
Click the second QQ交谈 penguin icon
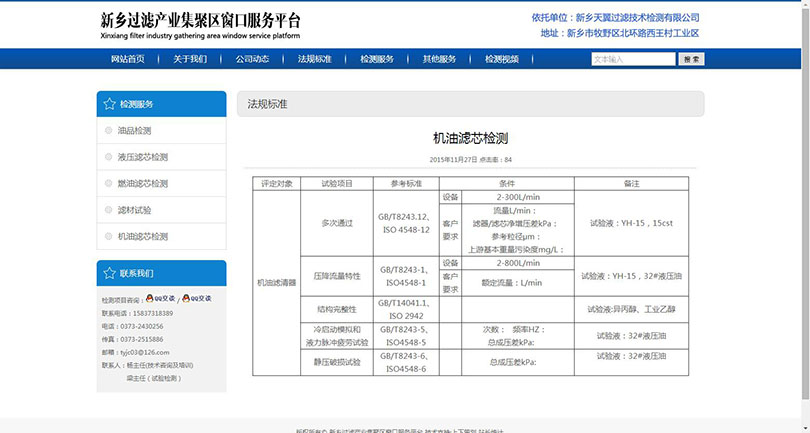pos(186,299)
